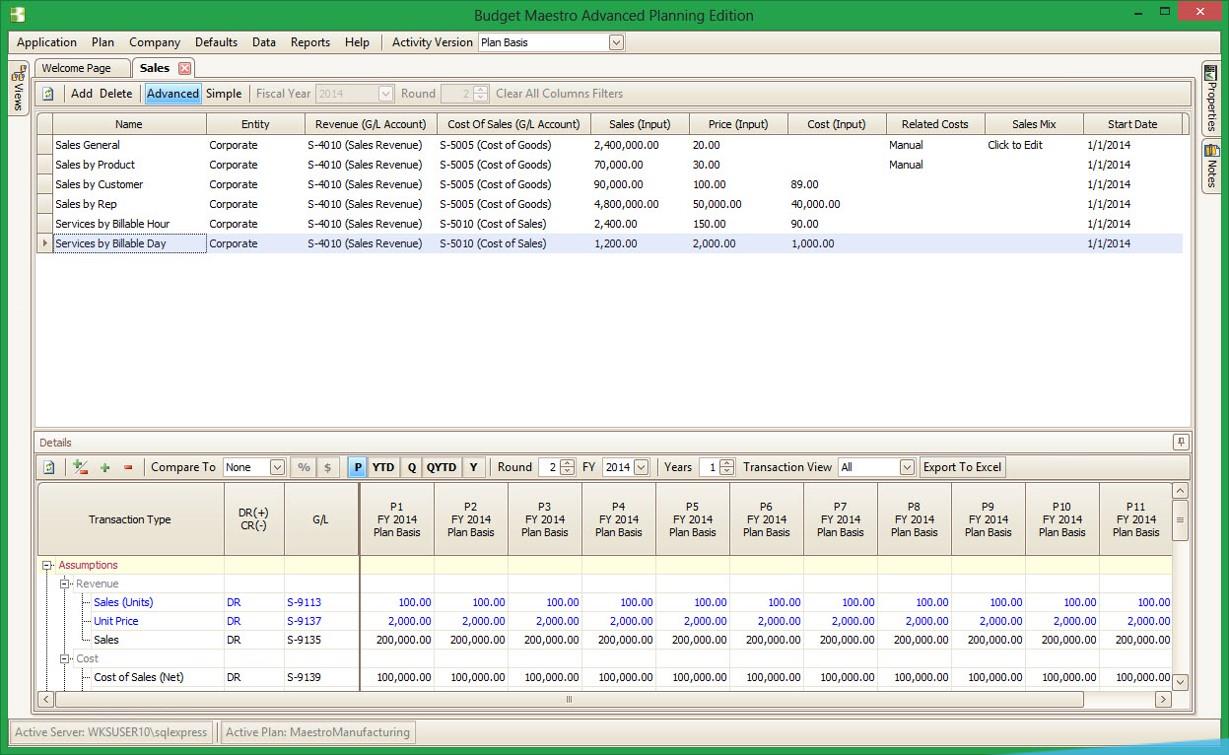The image size is (1229, 755).
Task: Select the Sales by Product row
Action: (x=610, y=165)
